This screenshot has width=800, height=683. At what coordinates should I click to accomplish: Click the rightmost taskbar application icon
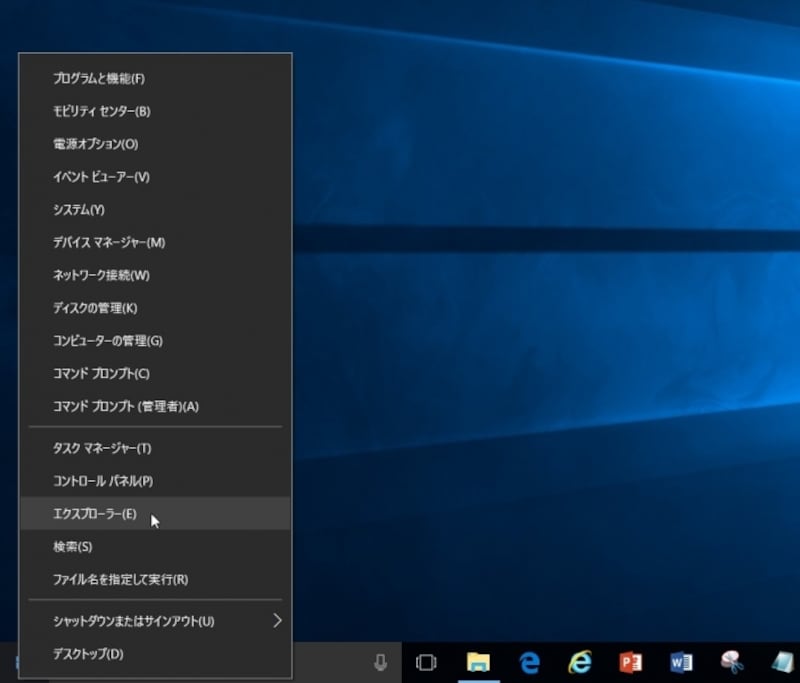(783, 662)
